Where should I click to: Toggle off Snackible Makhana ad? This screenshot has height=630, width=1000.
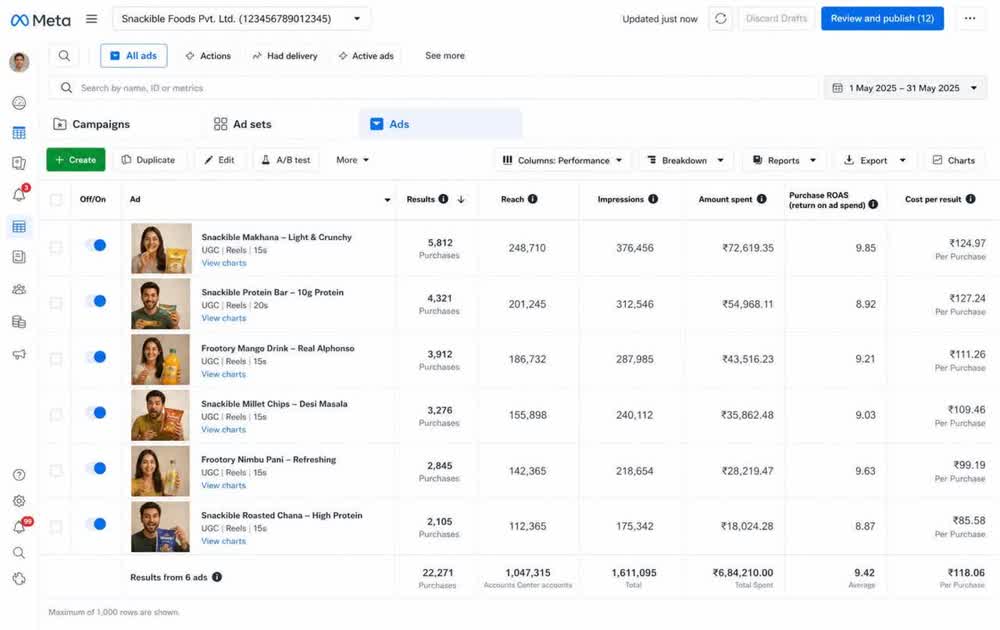coord(96,245)
